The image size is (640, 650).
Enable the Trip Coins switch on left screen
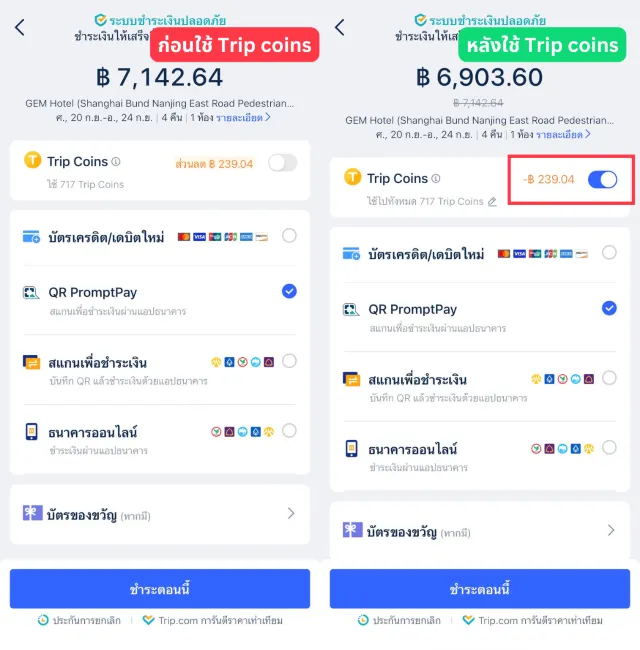pos(283,163)
